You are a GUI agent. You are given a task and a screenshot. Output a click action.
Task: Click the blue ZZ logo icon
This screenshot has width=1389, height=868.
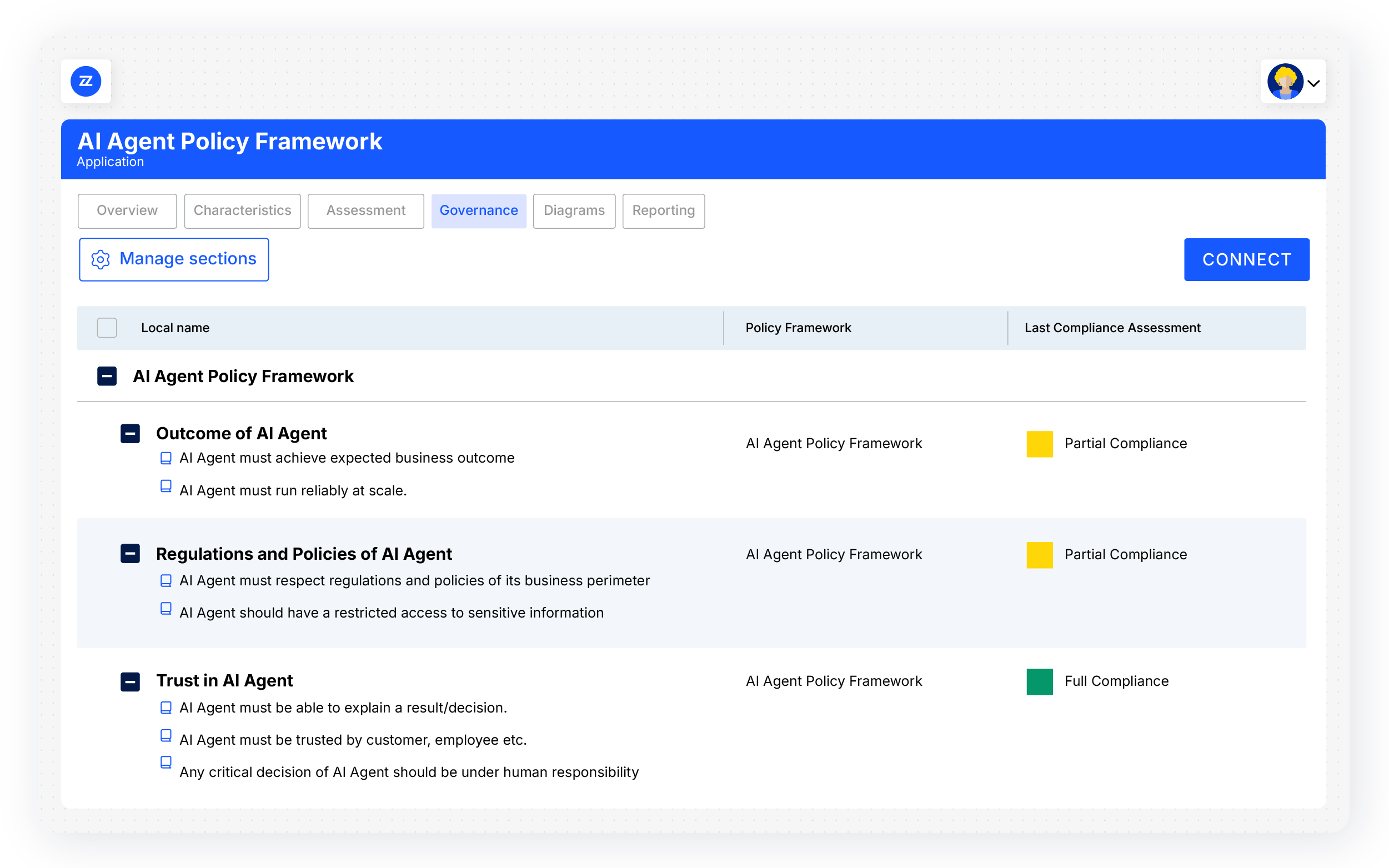pos(86,82)
